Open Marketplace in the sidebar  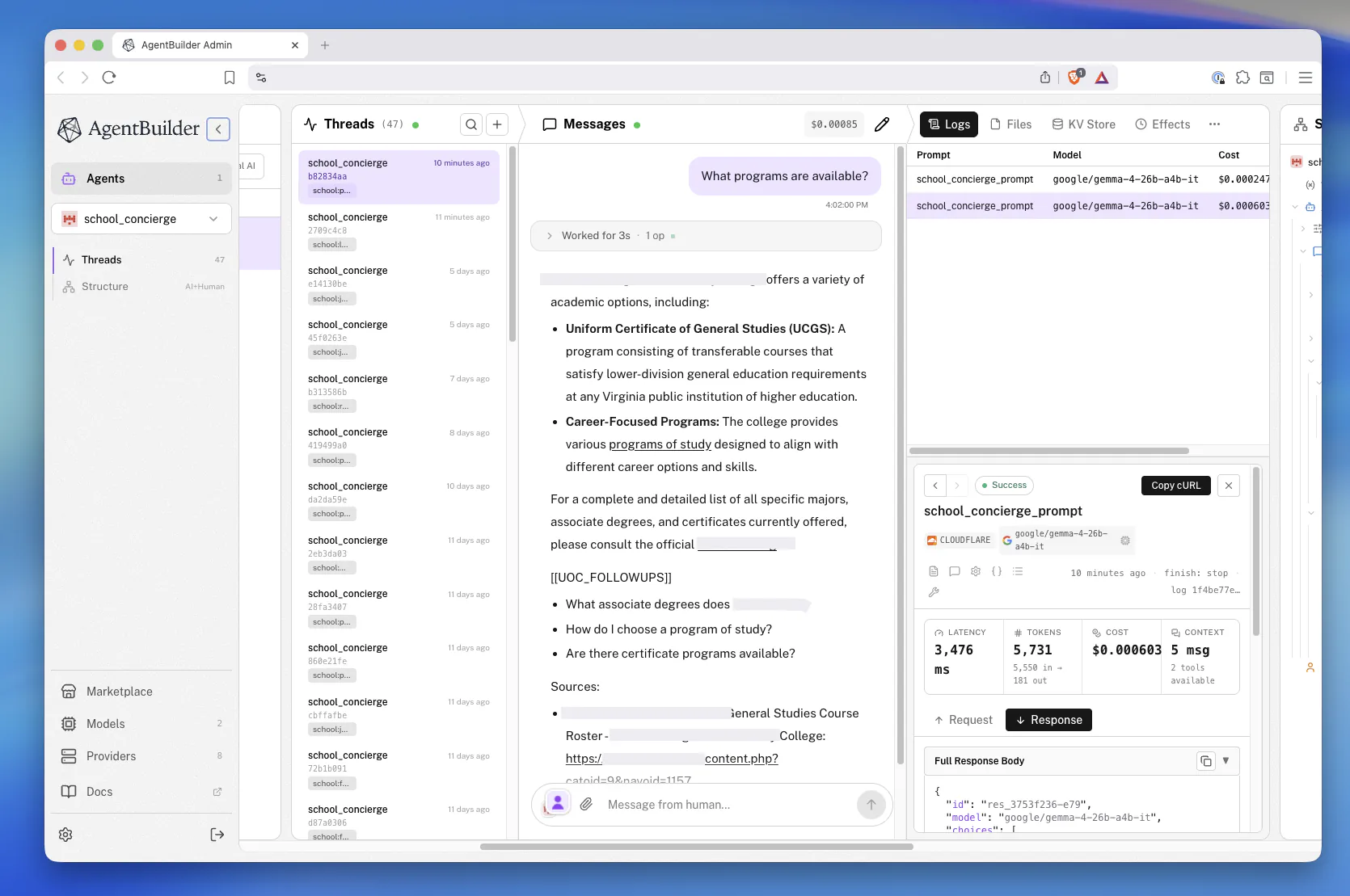pyautogui.click(x=141, y=692)
